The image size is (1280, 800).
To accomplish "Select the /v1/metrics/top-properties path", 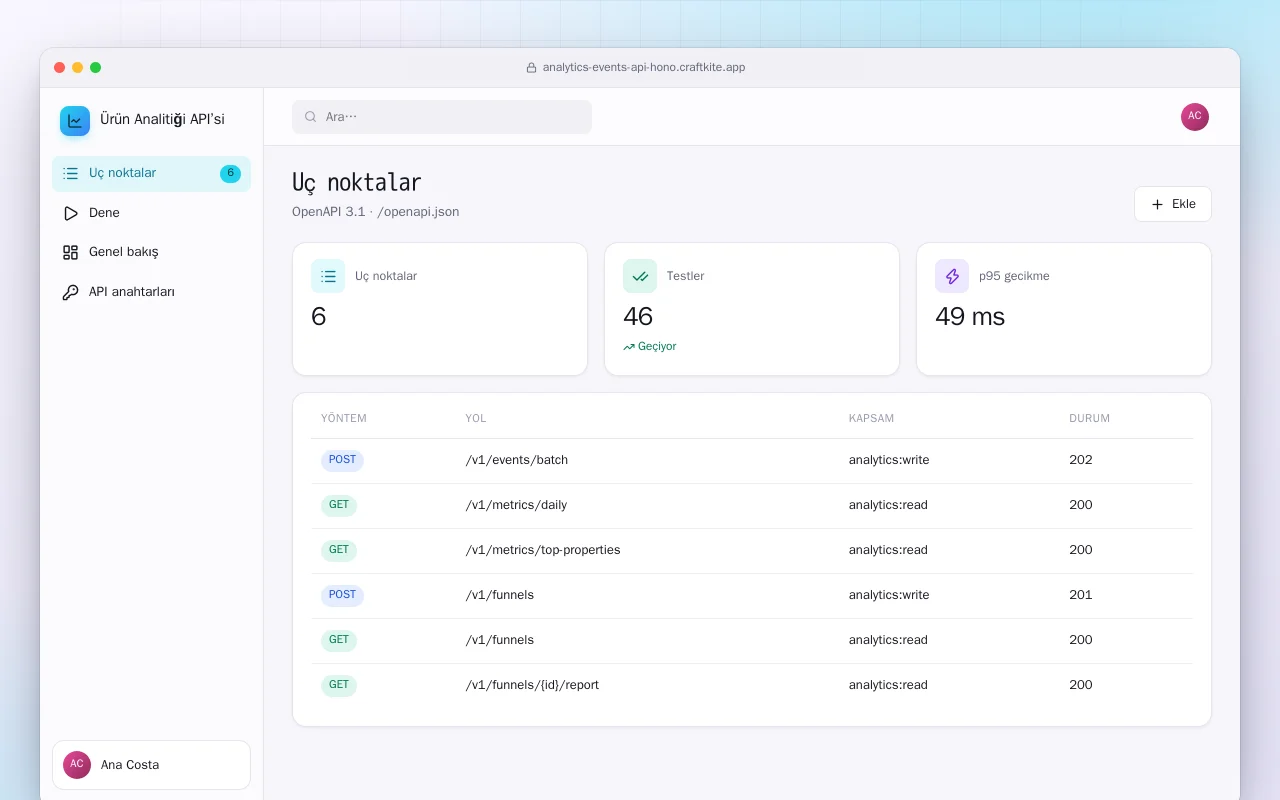I will coord(543,550).
